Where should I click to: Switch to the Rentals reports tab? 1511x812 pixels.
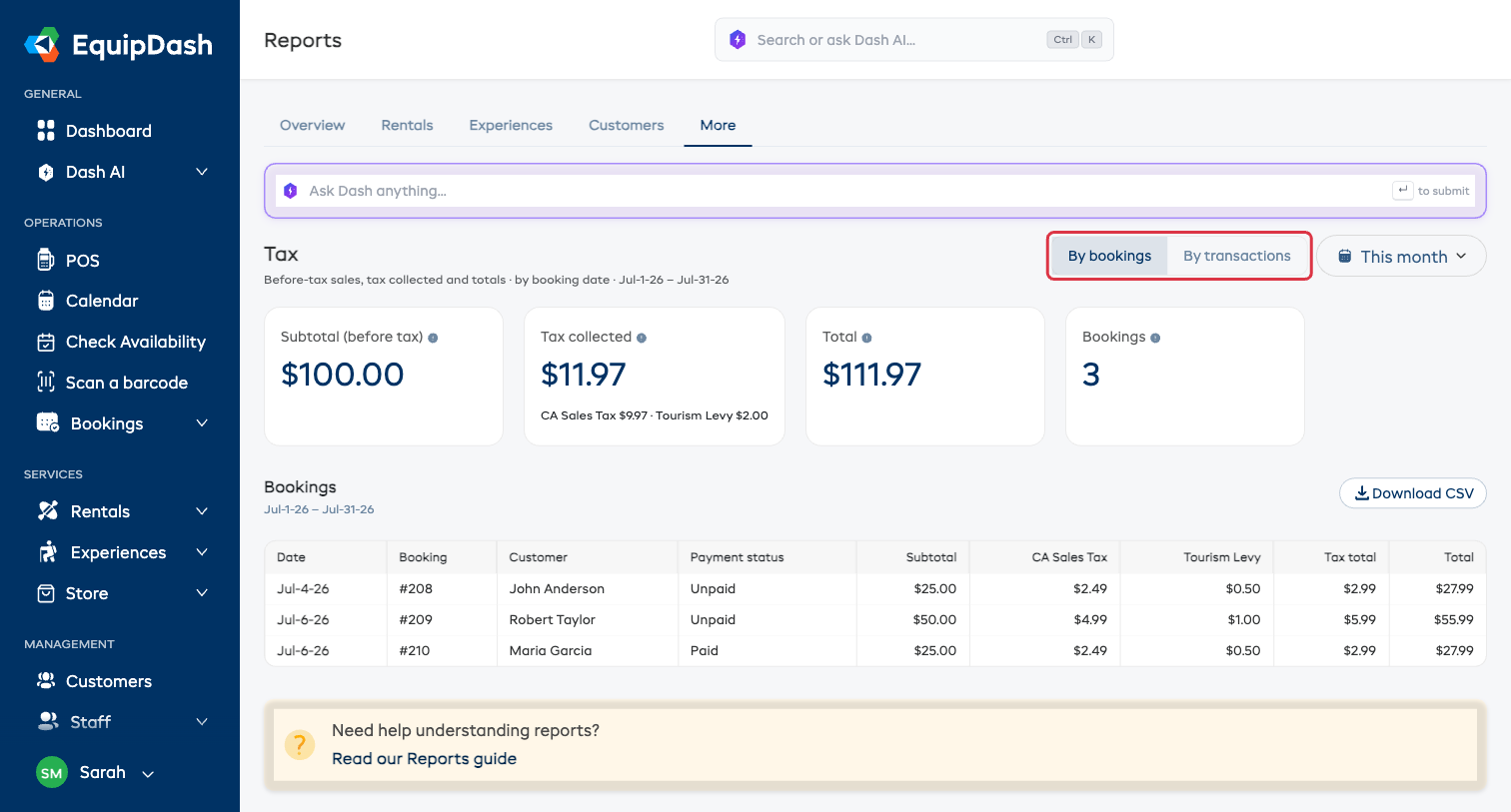pyautogui.click(x=407, y=125)
